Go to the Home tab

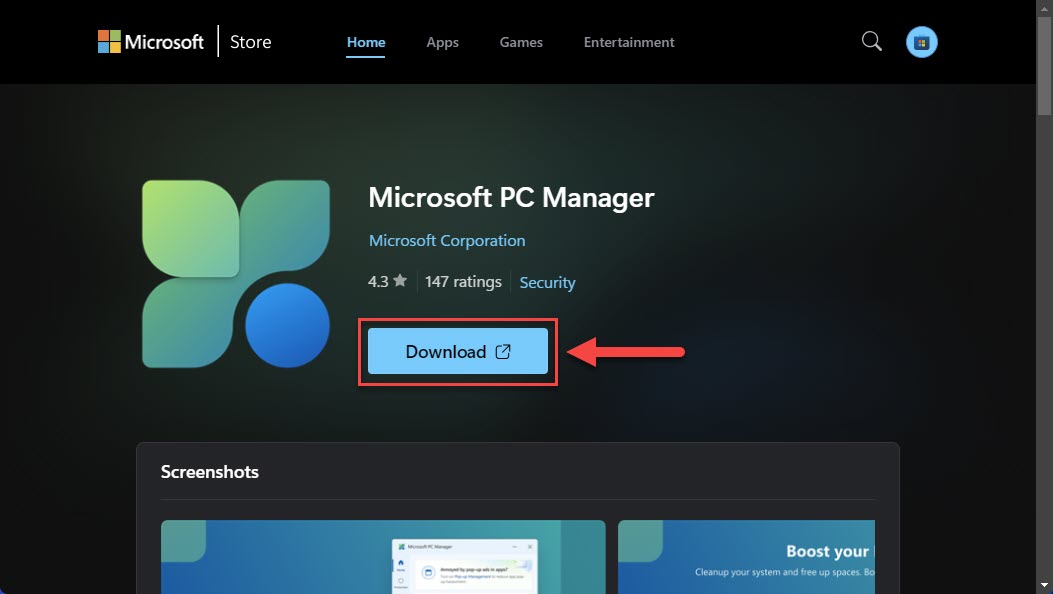click(x=366, y=42)
